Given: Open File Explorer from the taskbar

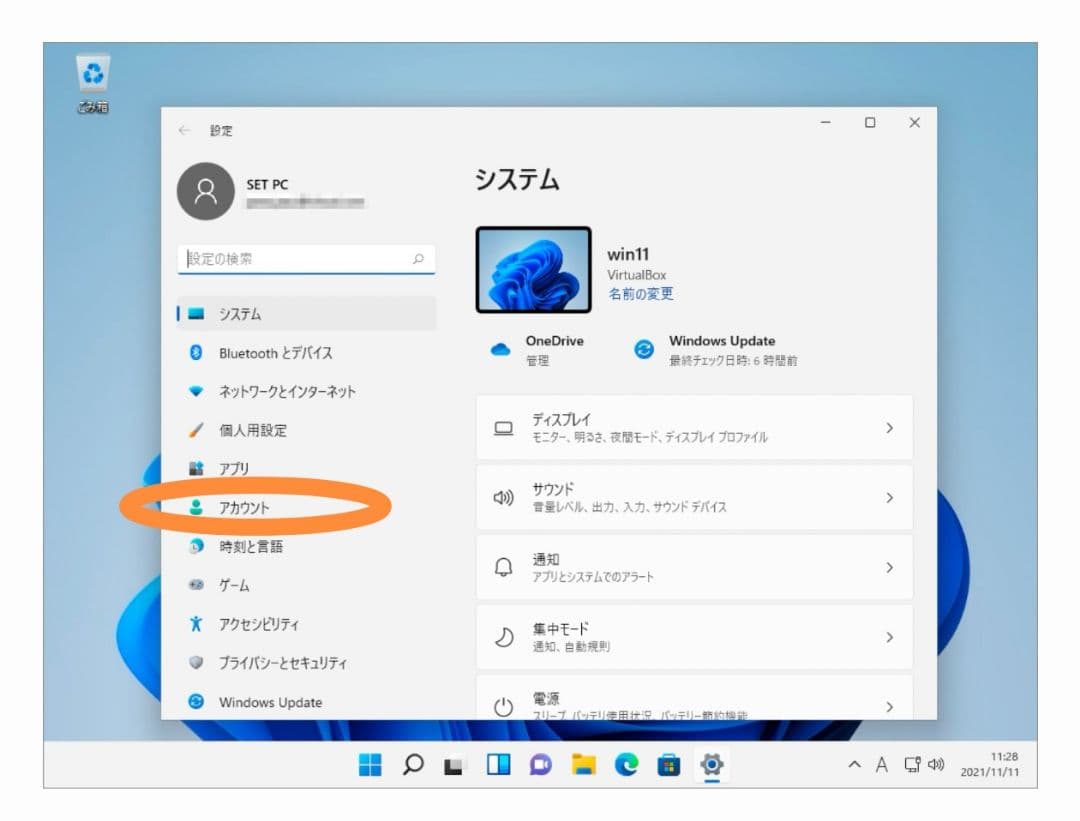Looking at the screenshot, I should (x=584, y=765).
